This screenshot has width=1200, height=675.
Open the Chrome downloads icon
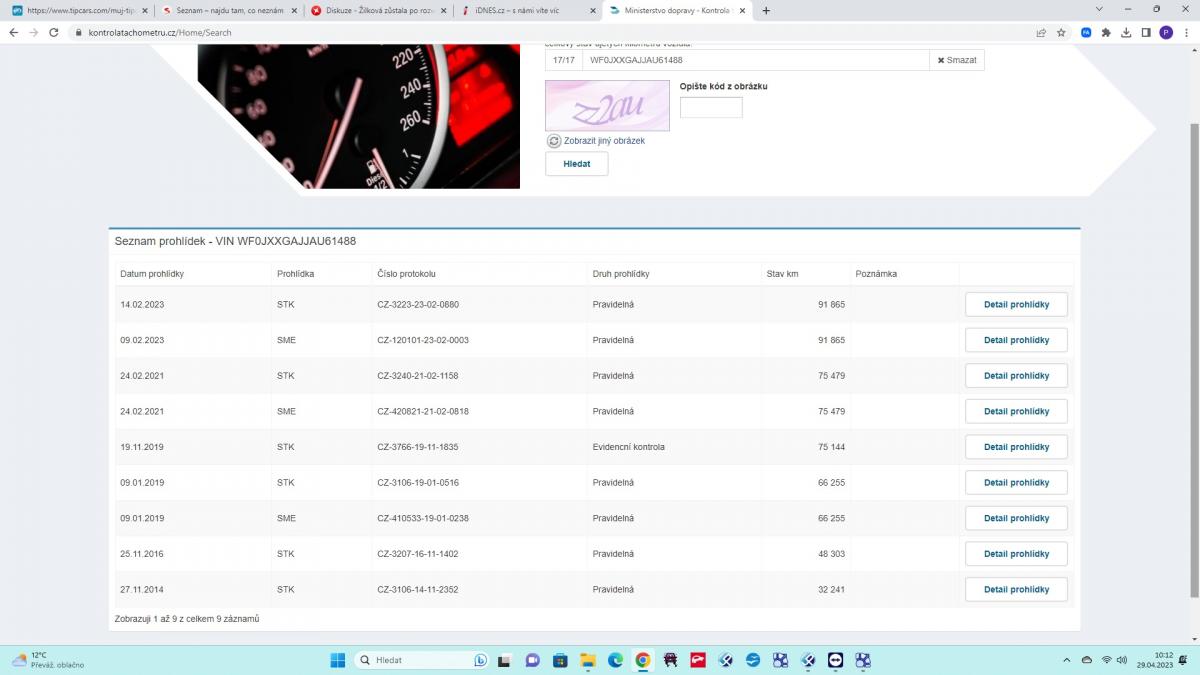1126,32
